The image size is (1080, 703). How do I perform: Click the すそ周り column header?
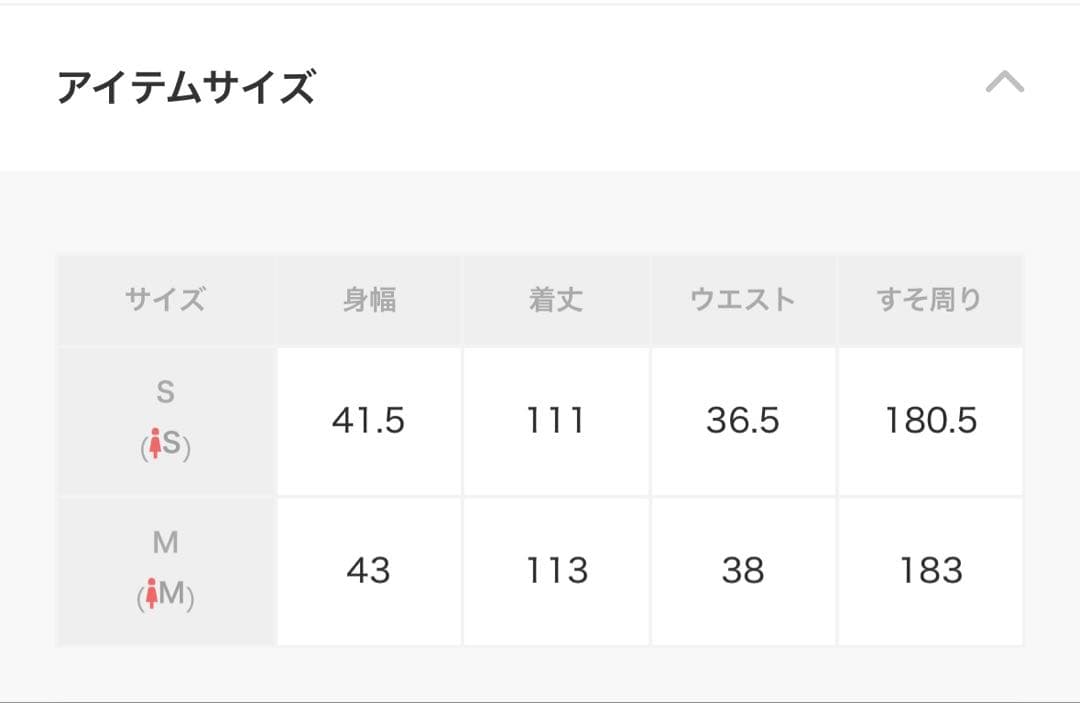tap(930, 298)
